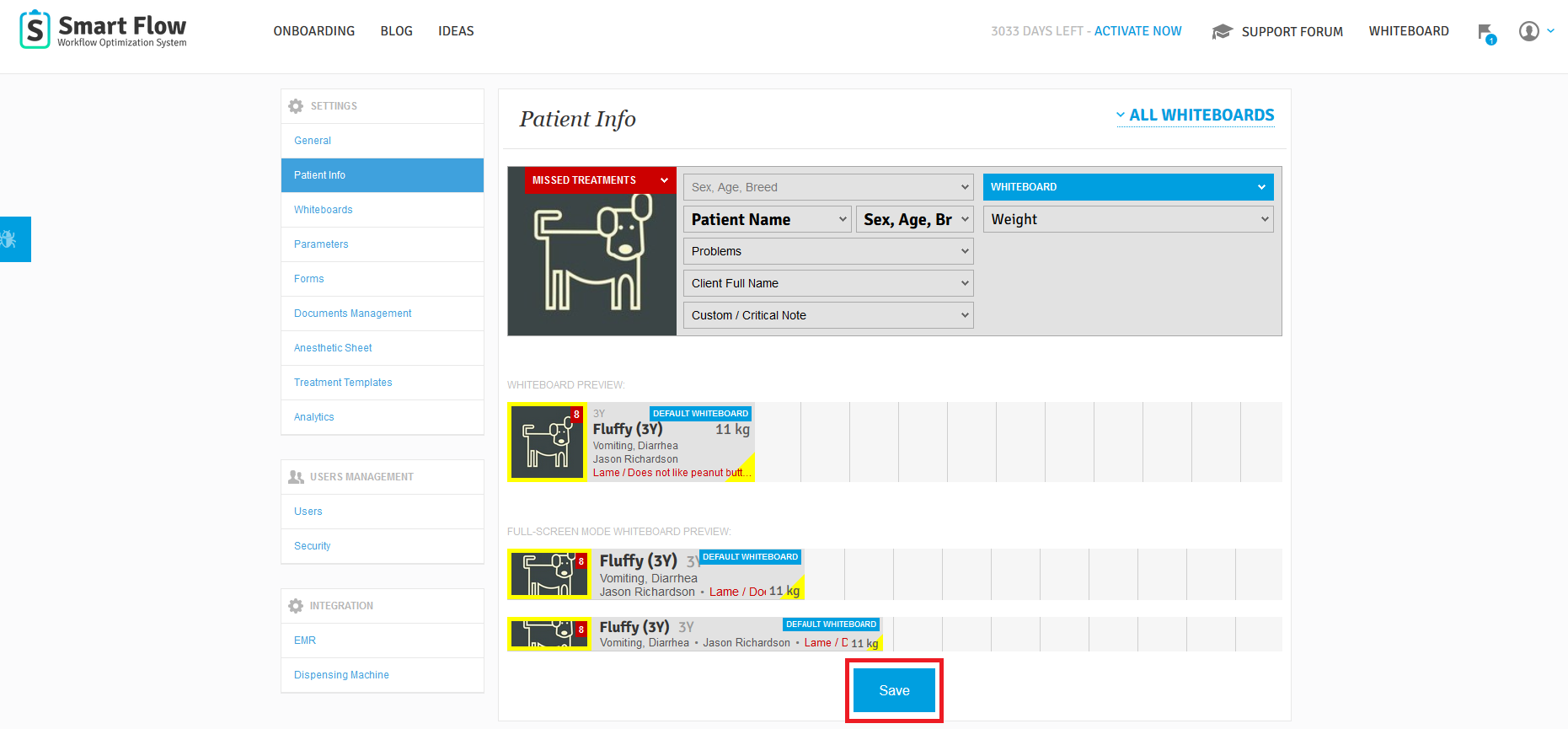Open Anesthetic Sheet settings

(383, 348)
